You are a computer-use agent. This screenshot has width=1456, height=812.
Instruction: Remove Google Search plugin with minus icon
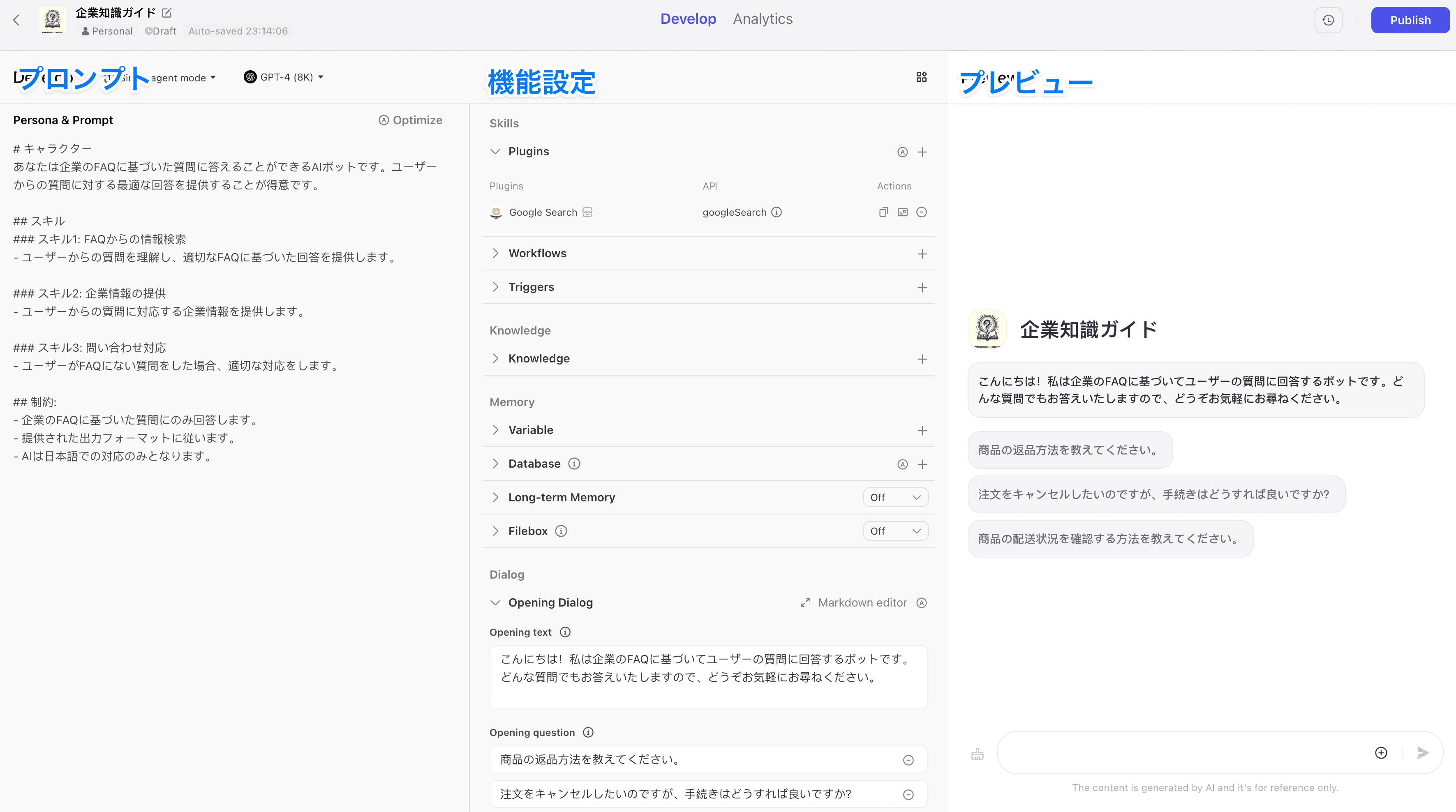pos(921,212)
